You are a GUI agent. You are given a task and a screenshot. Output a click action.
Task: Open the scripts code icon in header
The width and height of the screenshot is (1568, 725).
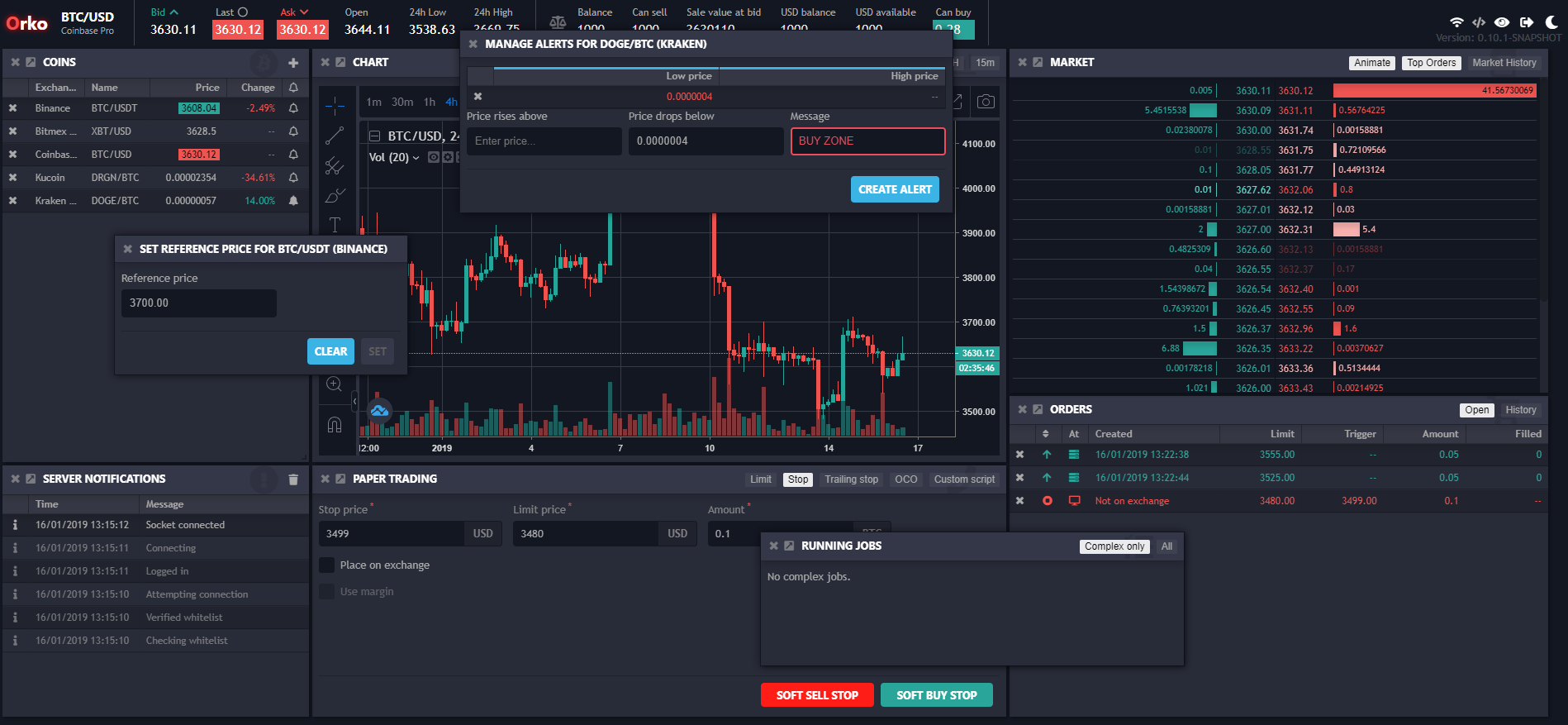tap(1479, 22)
